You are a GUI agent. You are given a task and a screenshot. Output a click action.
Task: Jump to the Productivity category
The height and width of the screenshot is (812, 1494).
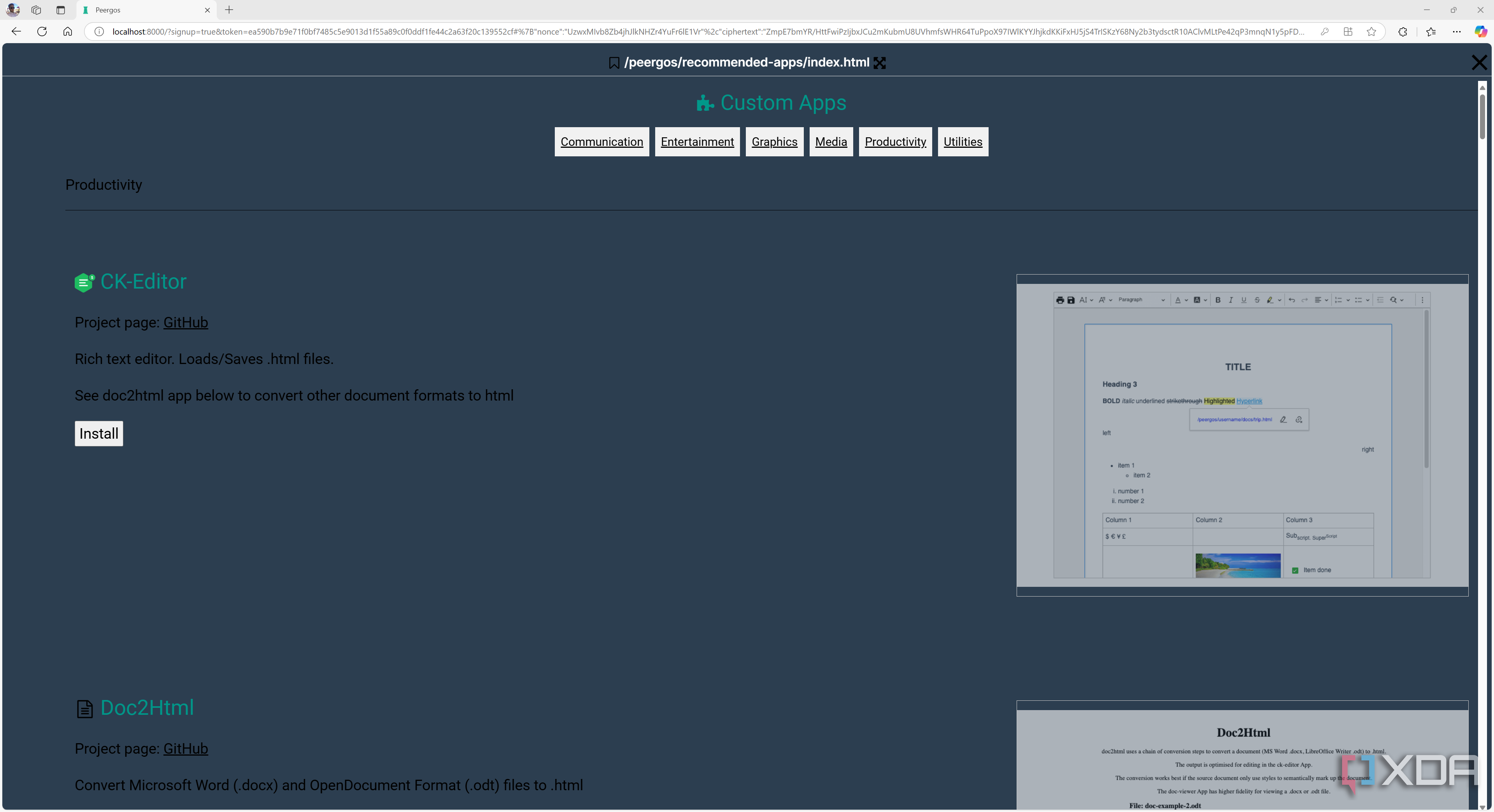click(x=895, y=142)
